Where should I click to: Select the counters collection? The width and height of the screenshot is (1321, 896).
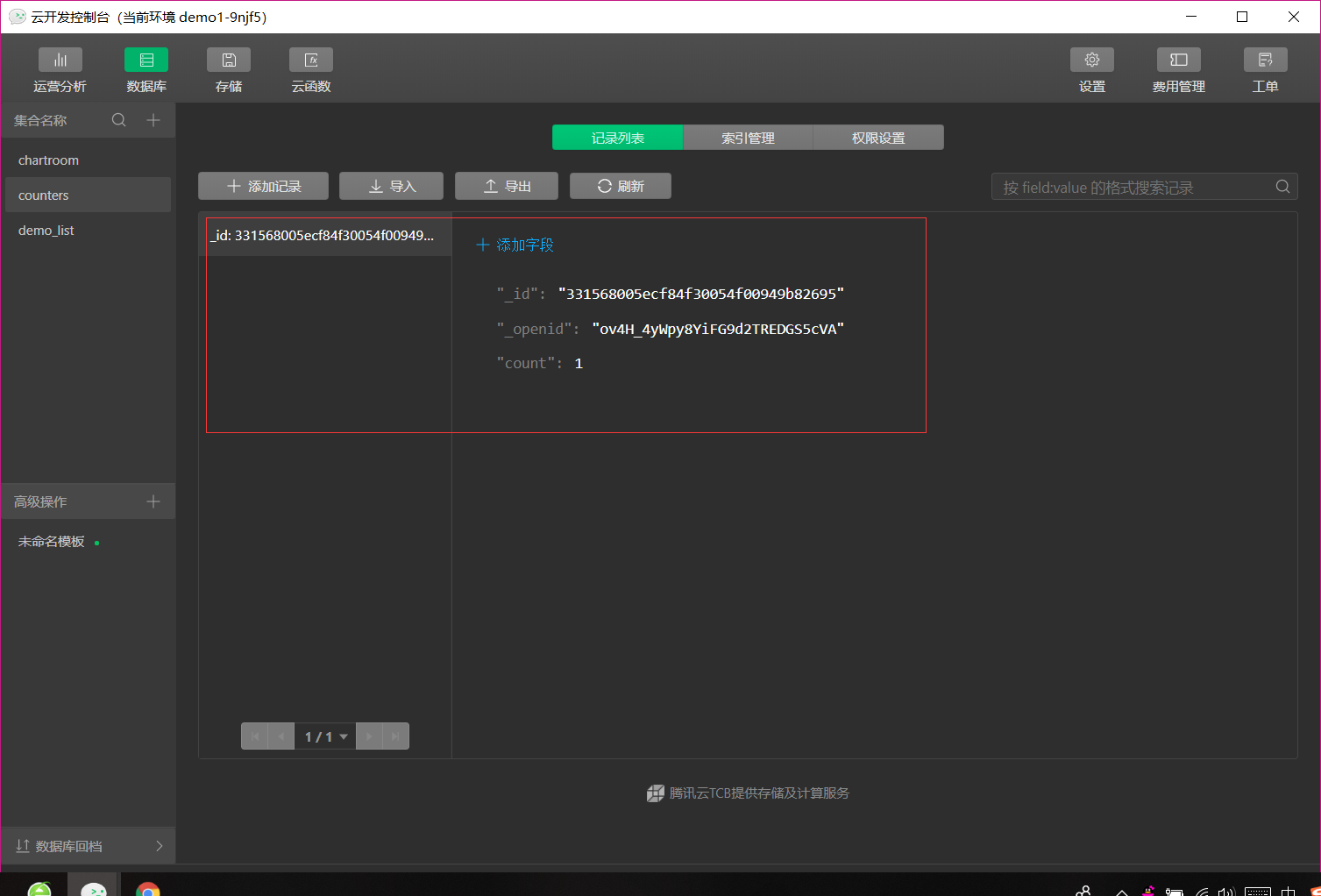point(88,196)
